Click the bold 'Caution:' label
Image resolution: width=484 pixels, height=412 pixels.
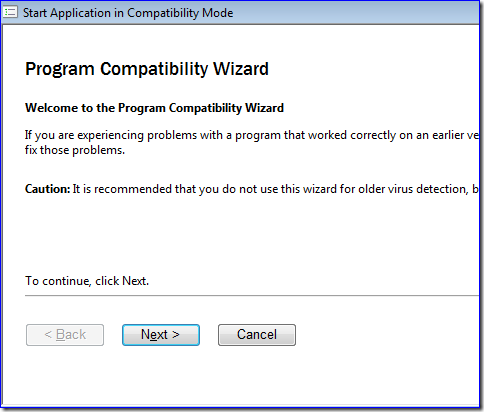(x=48, y=189)
